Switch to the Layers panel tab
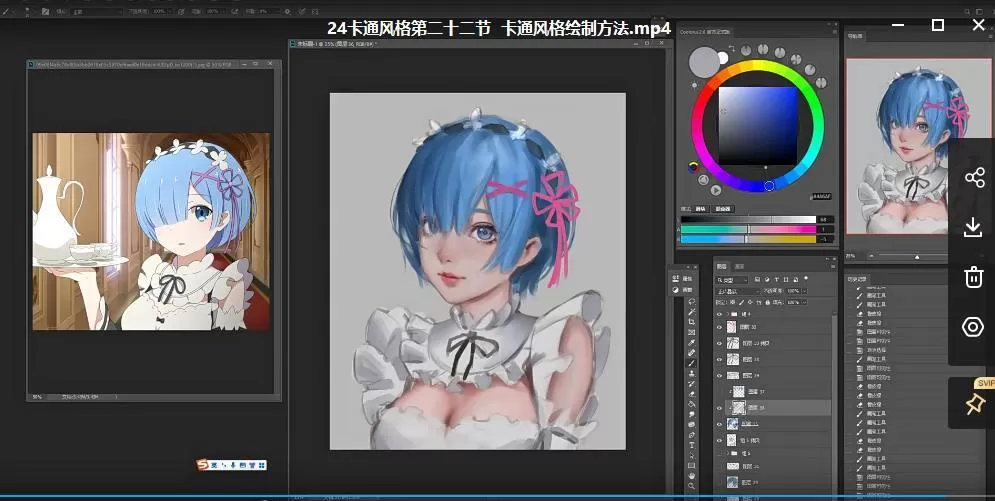 tap(722, 266)
